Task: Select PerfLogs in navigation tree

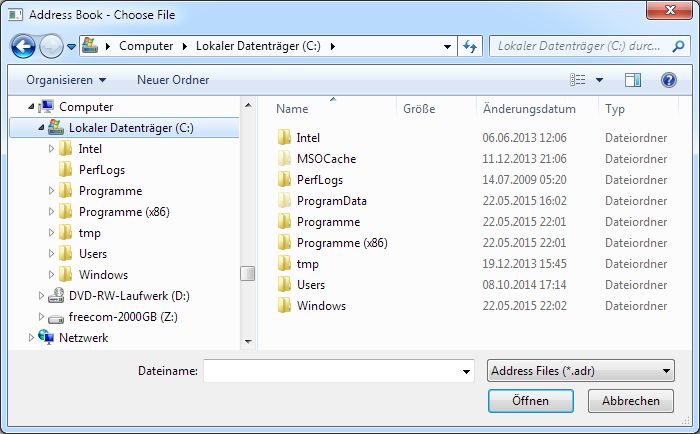Action: point(102,170)
